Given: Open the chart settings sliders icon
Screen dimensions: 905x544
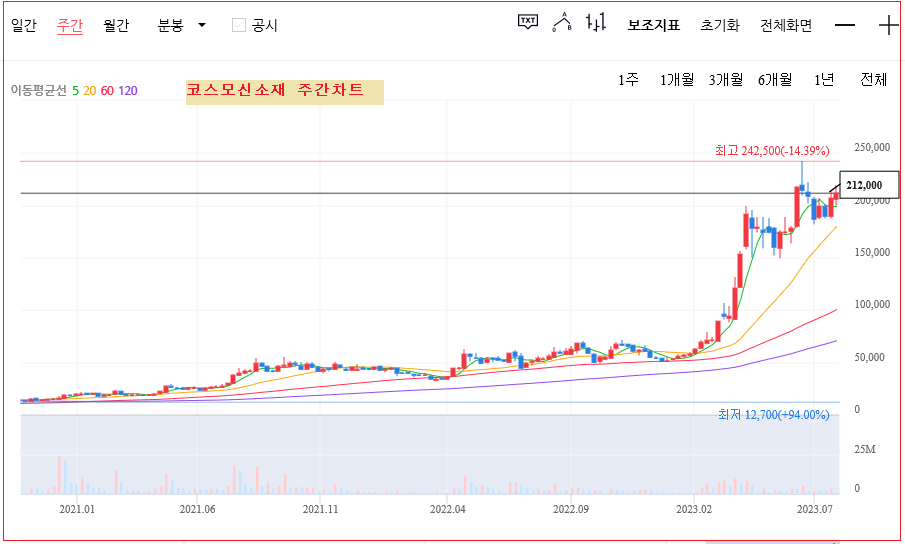Looking at the screenshot, I should point(596,23).
